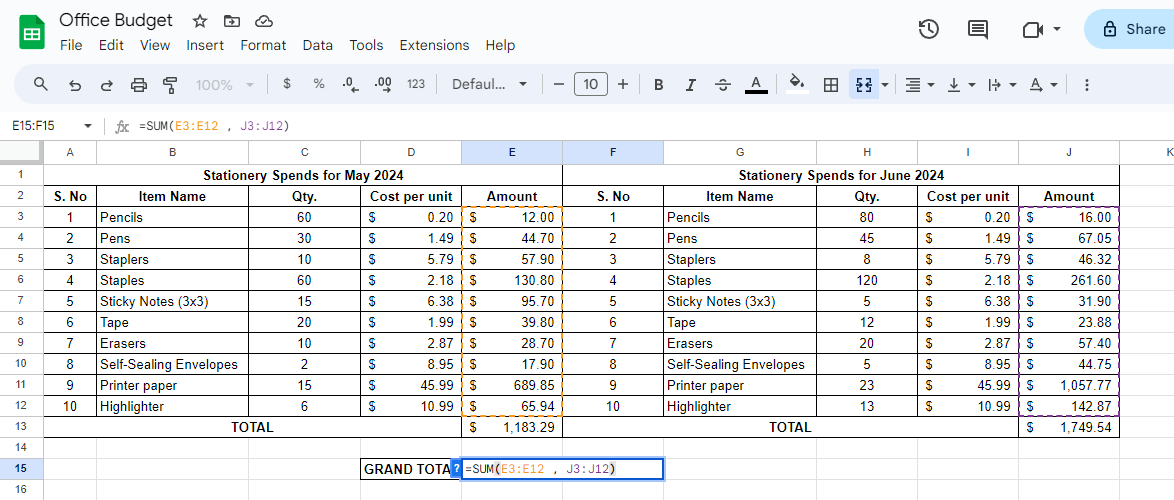1174x500 pixels.
Task: Open fill color picker
Action: 797,85
